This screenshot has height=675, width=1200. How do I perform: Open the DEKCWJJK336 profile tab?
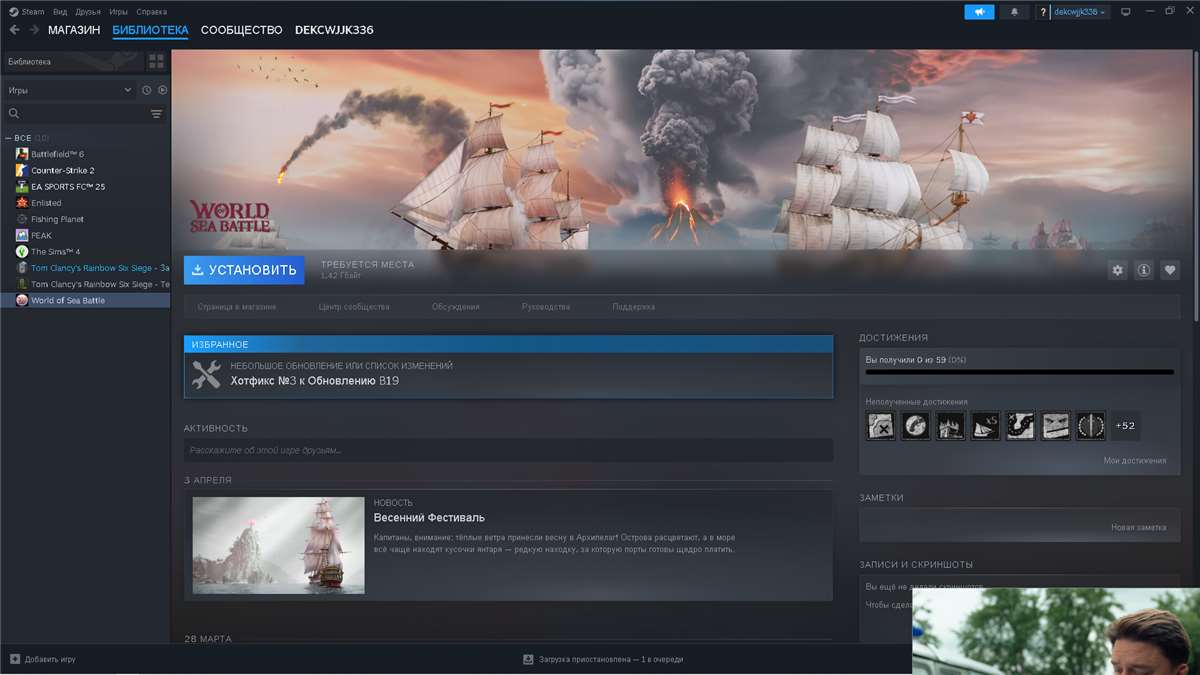[x=334, y=30]
